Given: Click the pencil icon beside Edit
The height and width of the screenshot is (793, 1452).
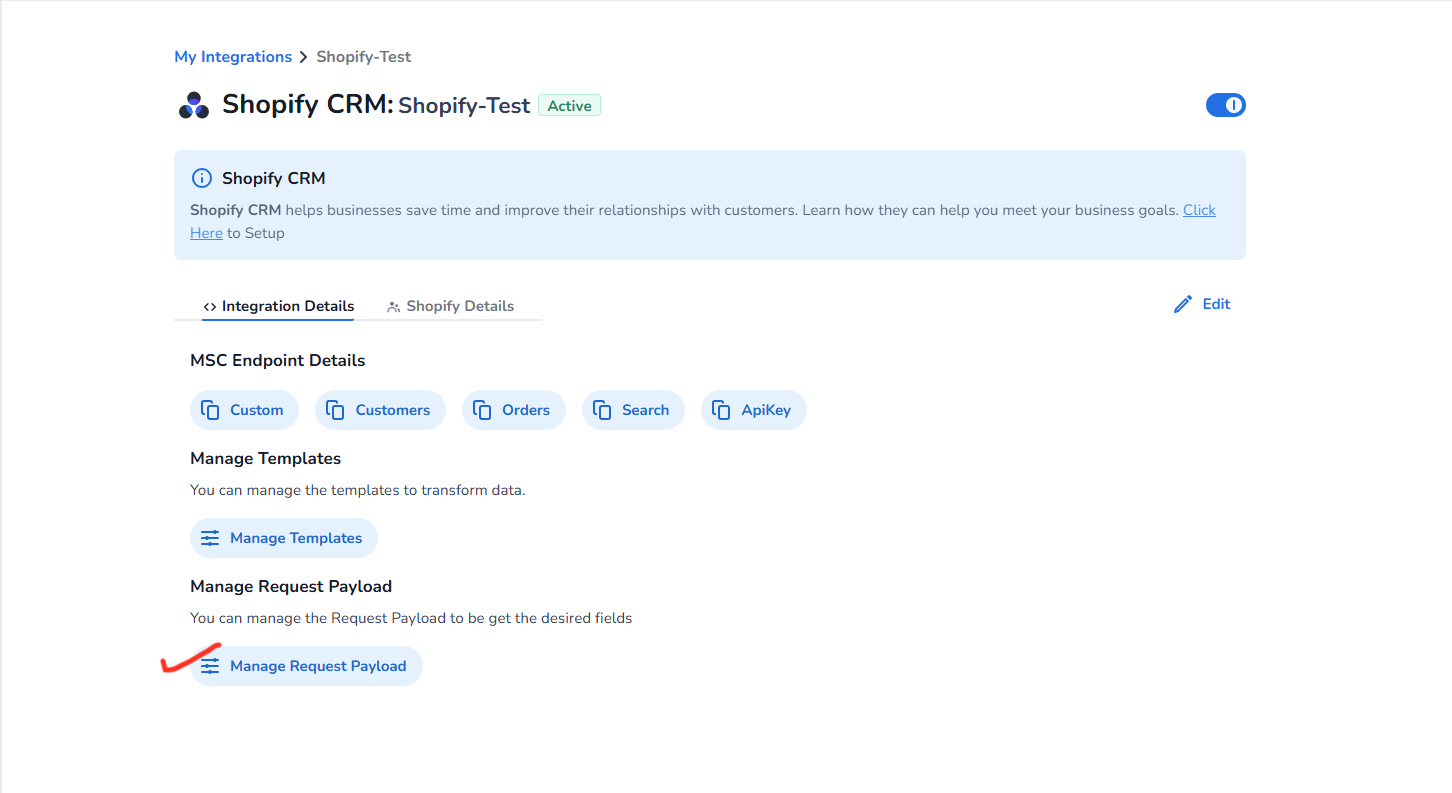Looking at the screenshot, I should (1183, 304).
